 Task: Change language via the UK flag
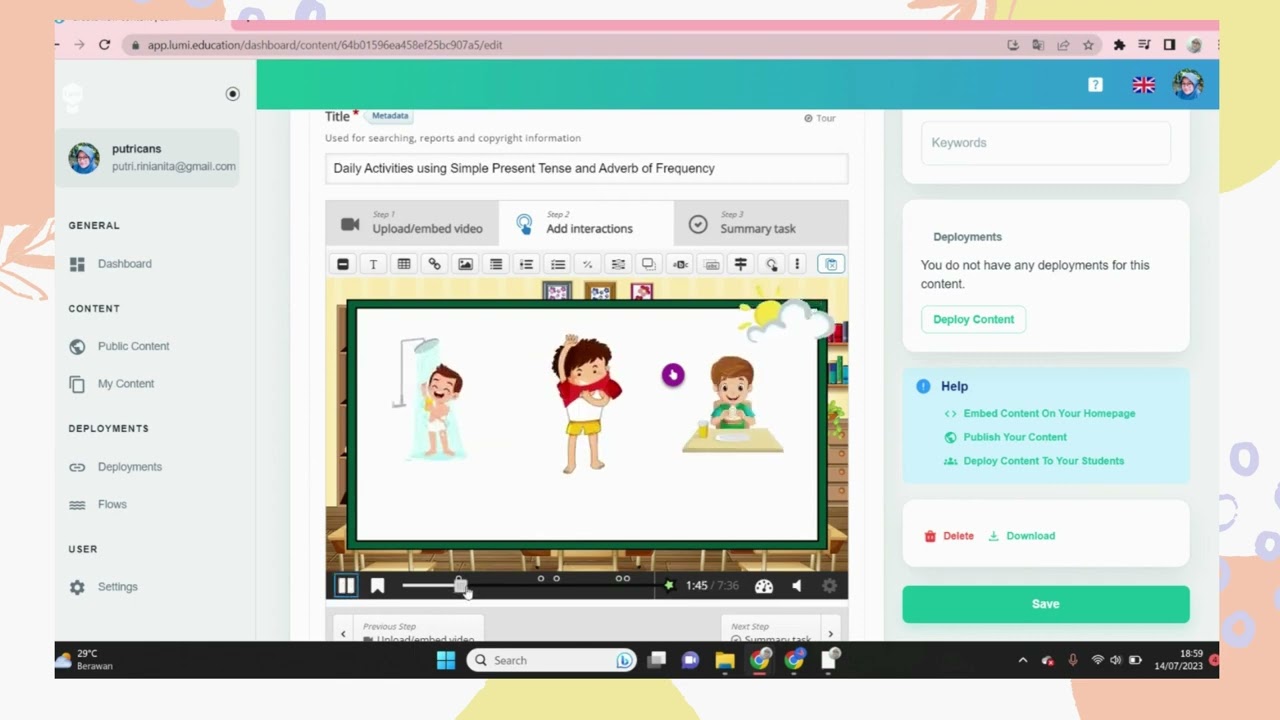coord(1143,85)
